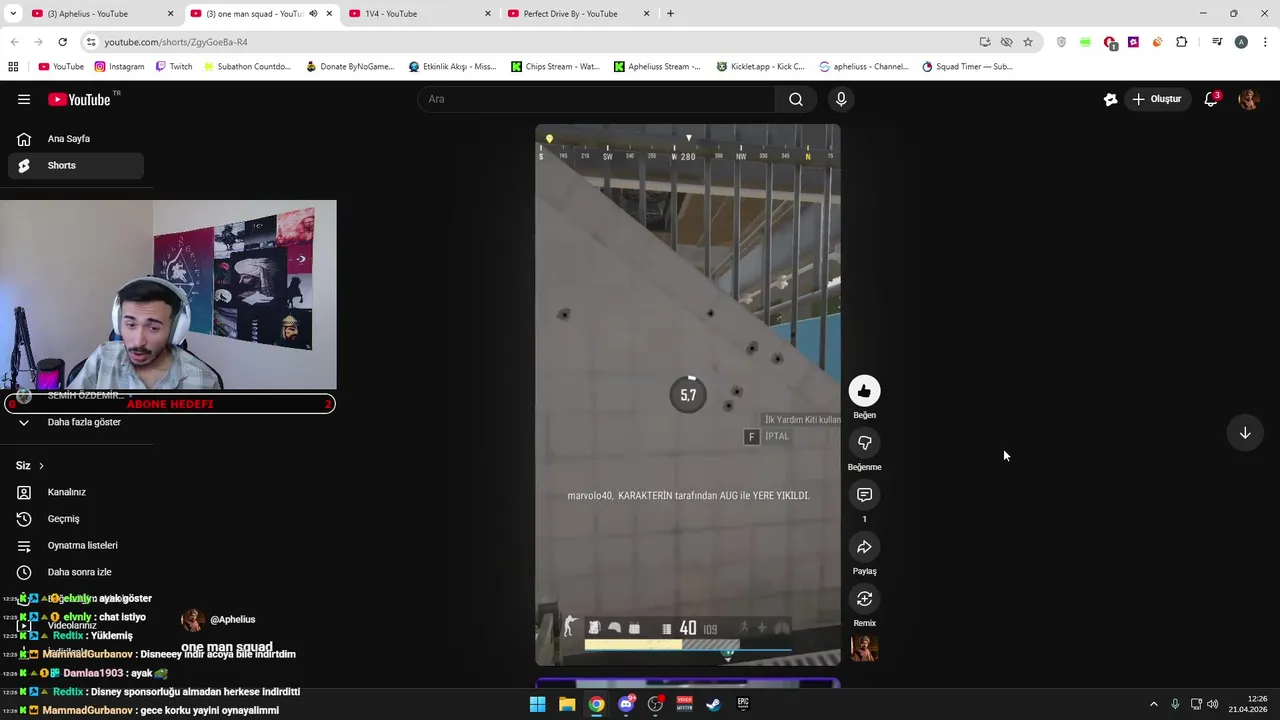Focus the Ara search field
Viewport: 1280px width, 720px height.
[x=596, y=99]
